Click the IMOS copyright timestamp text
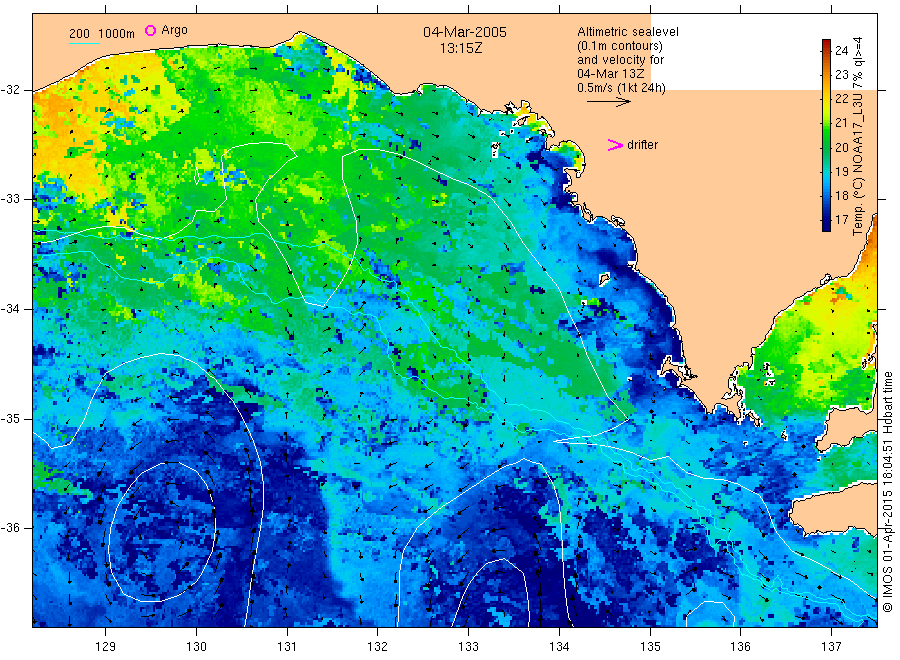 point(887,492)
